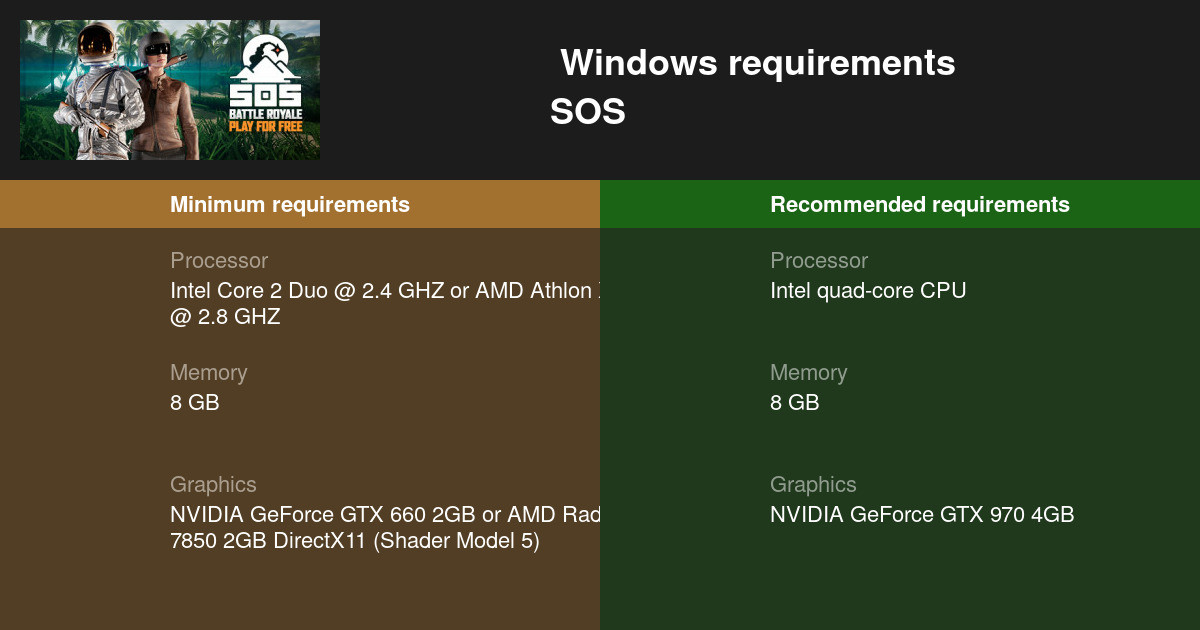Click the Processor label under Recommended requirements
The height and width of the screenshot is (630, 1200).
click(819, 261)
